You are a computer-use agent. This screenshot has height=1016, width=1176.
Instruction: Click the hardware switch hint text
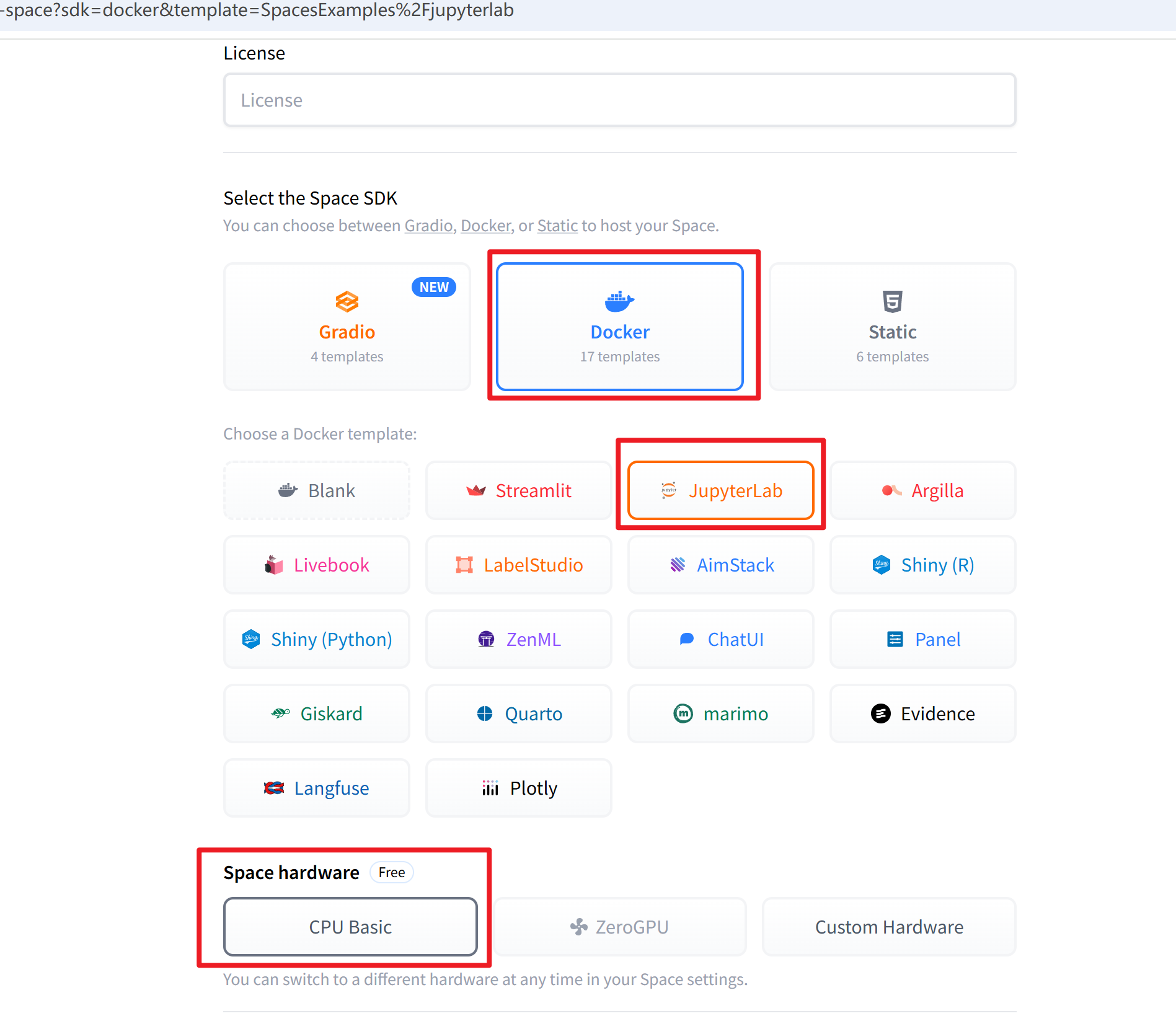pos(485,979)
